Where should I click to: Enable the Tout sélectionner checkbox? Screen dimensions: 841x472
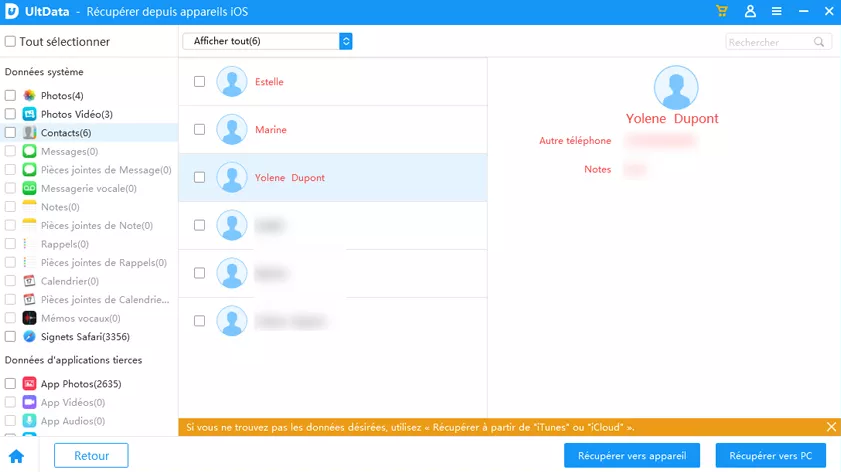(x=10, y=42)
